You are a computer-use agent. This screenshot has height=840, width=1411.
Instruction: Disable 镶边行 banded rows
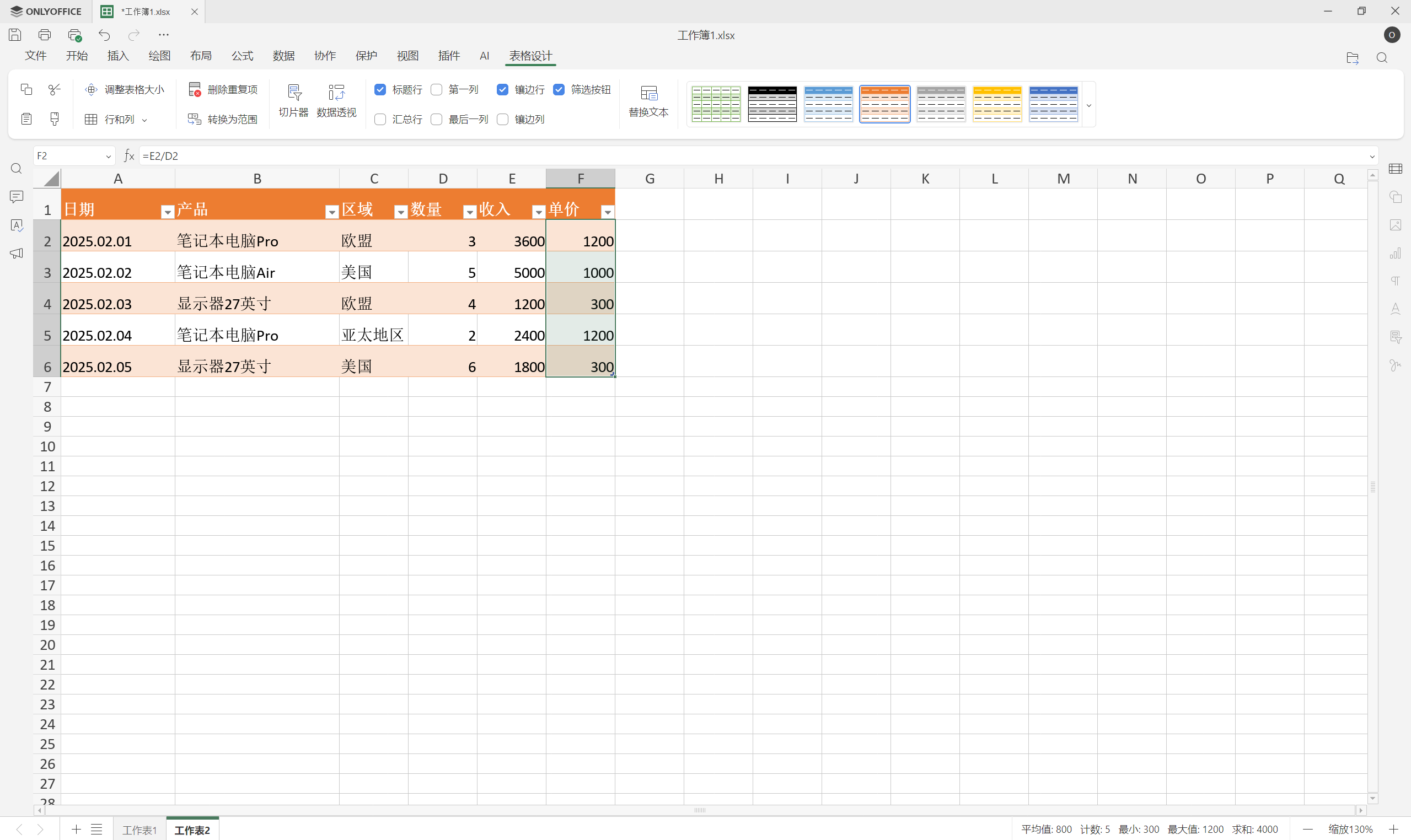coord(502,89)
